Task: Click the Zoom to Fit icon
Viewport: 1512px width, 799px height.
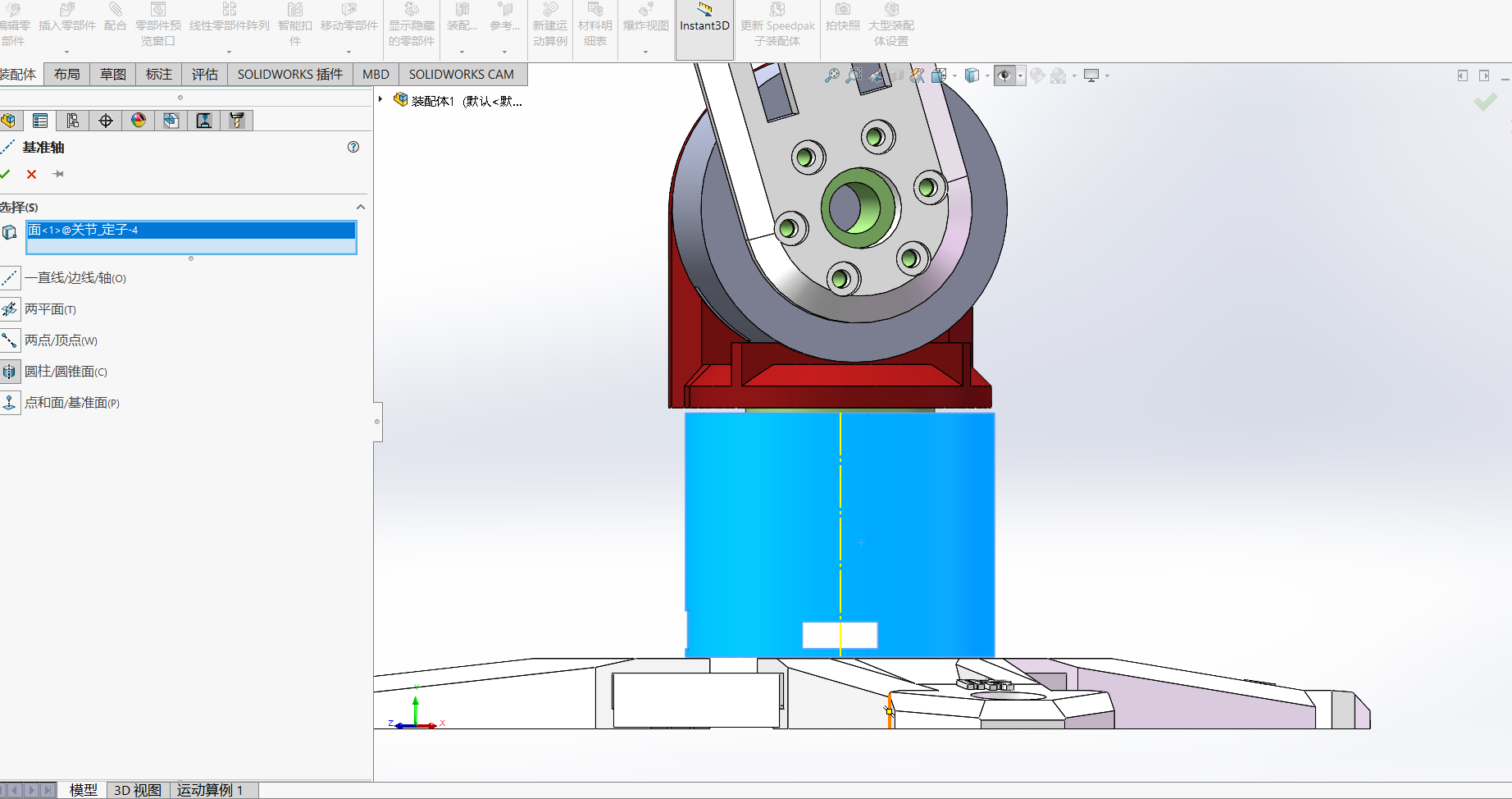Action: tap(832, 75)
